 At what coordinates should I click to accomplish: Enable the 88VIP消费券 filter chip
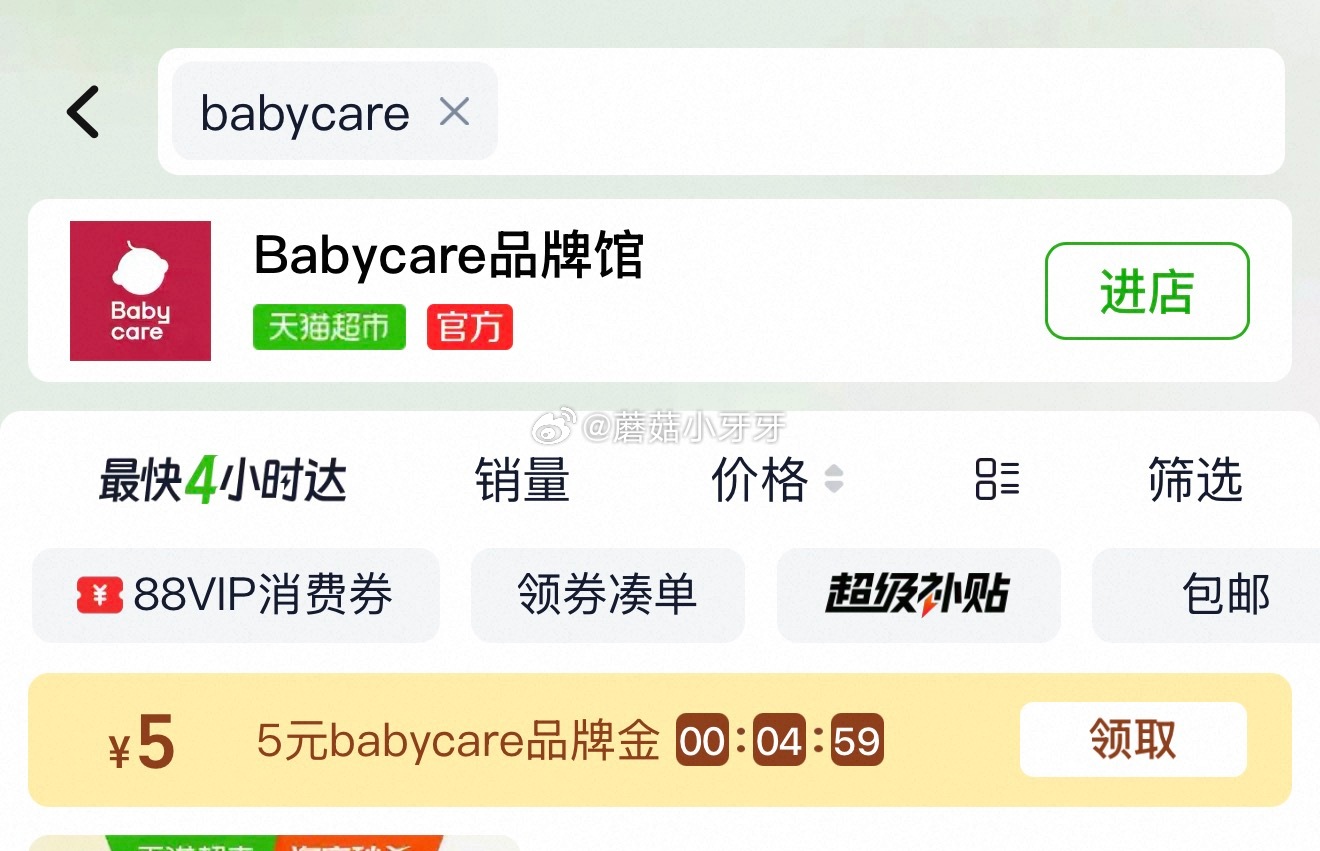tap(236, 595)
